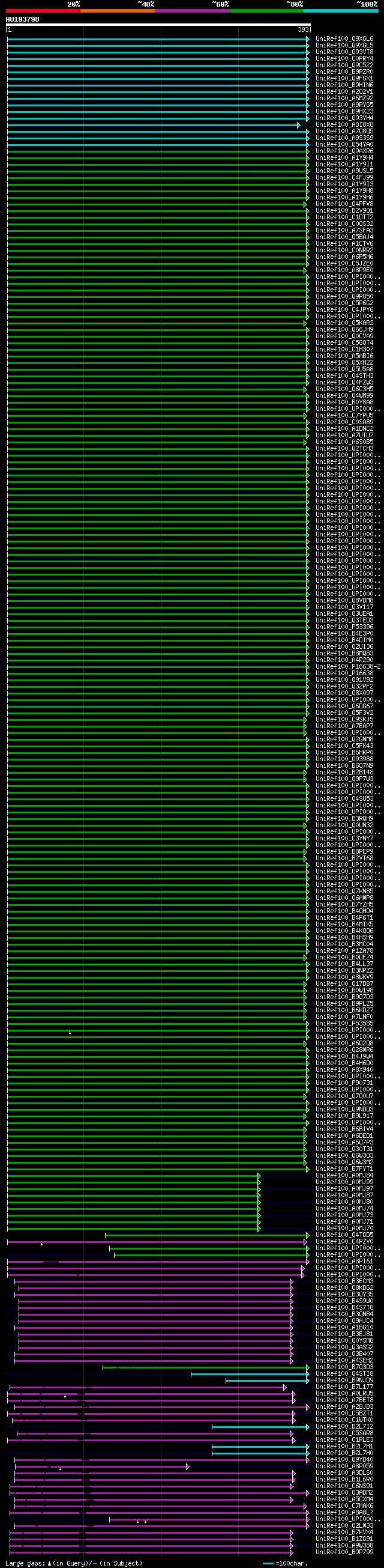Image resolution: width=384 pixels, height=1568 pixels.
Task: Select the UniRef100_Q9PU50 label
Action: [344, 296]
